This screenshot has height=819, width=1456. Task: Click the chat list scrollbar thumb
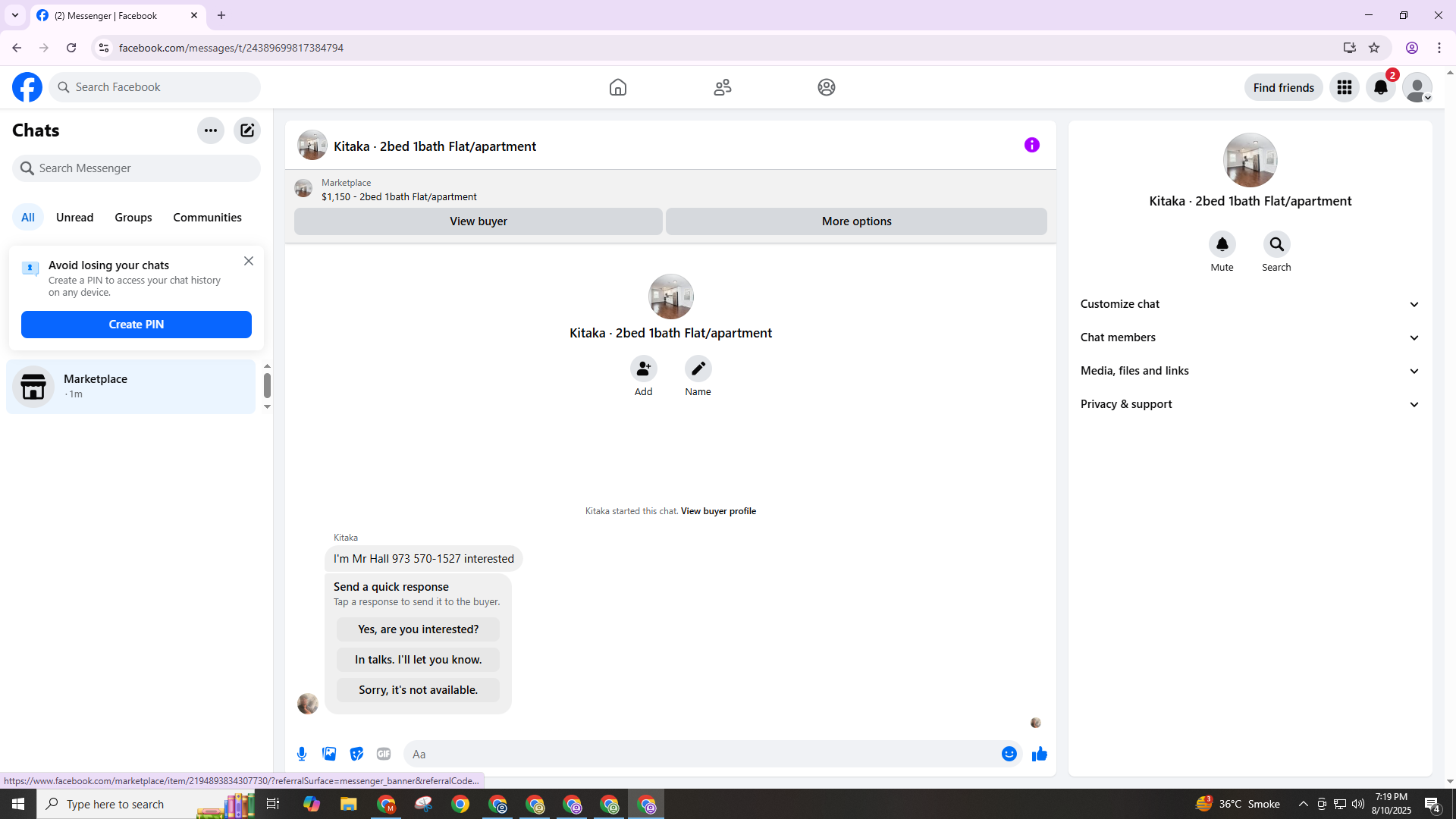[x=267, y=385]
